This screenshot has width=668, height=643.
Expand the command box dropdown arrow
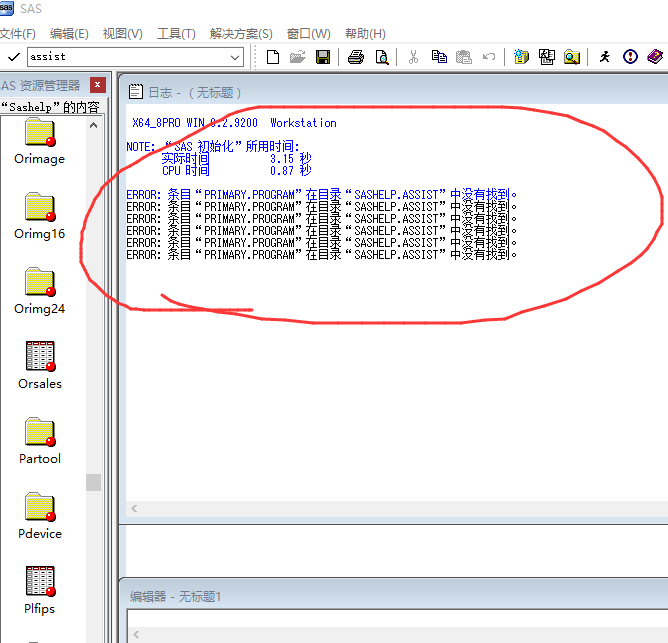[x=235, y=57]
